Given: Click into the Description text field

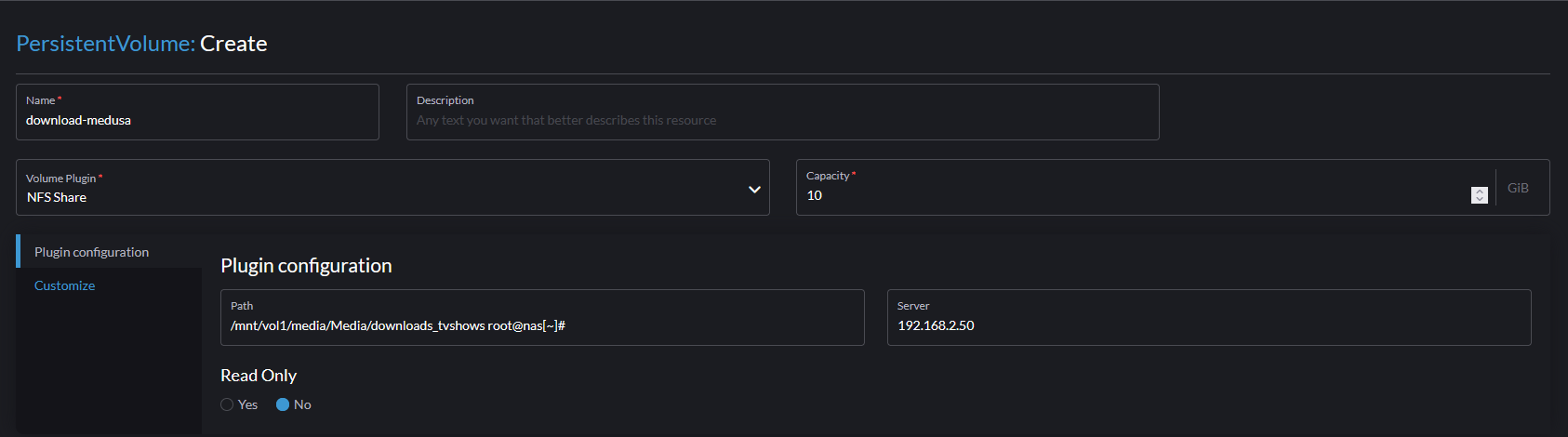Looking at the screenshot, I should (781, 120).
